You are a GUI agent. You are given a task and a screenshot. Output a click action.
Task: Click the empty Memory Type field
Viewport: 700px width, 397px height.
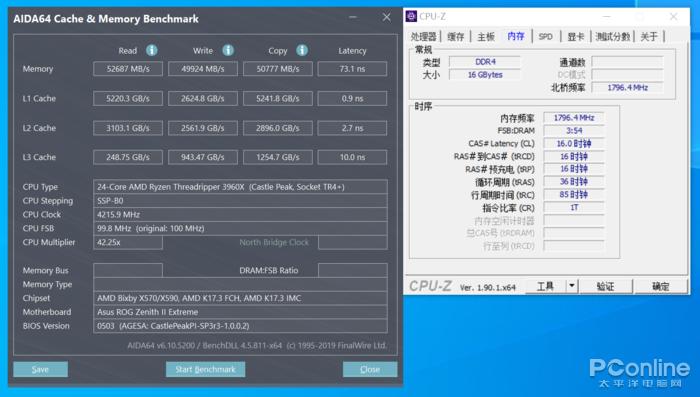pos(240,284)
